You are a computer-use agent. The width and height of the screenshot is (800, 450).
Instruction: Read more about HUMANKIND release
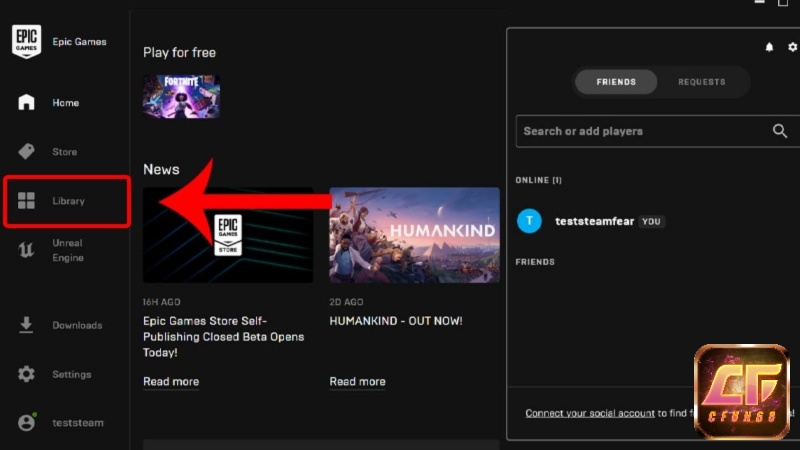point(357,382)
